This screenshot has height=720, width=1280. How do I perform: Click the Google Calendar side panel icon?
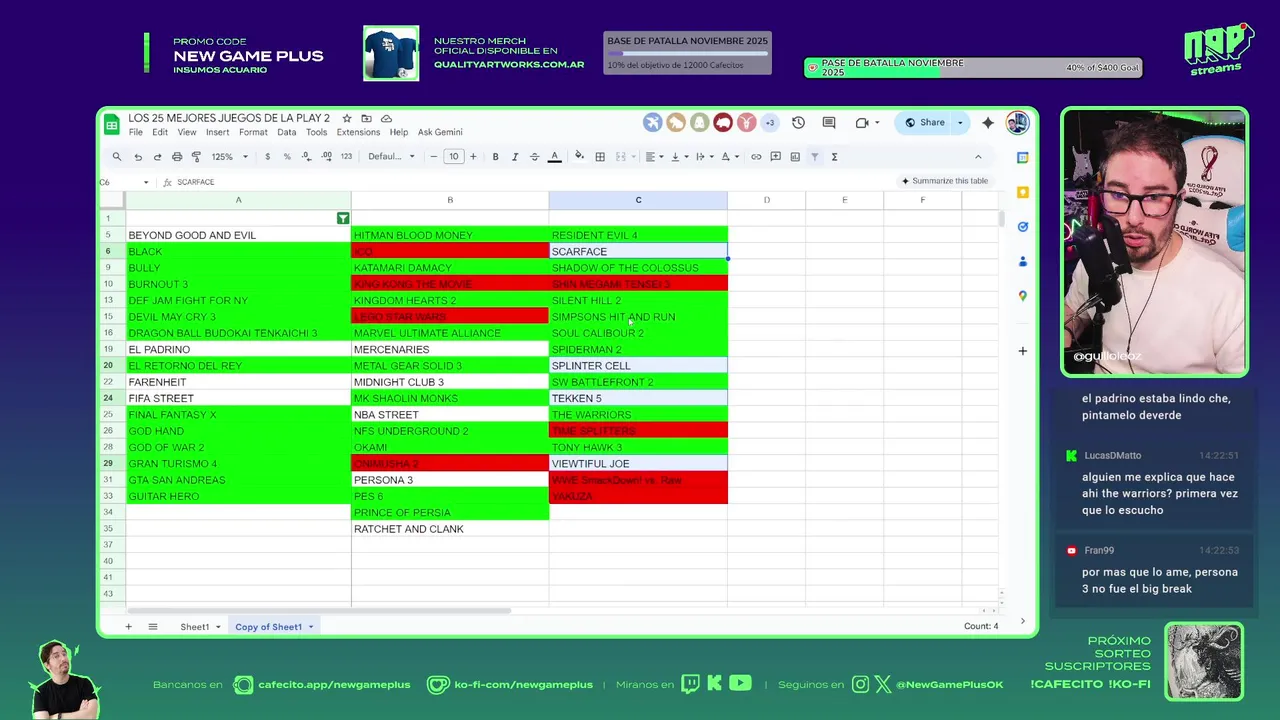(1022, 157)
